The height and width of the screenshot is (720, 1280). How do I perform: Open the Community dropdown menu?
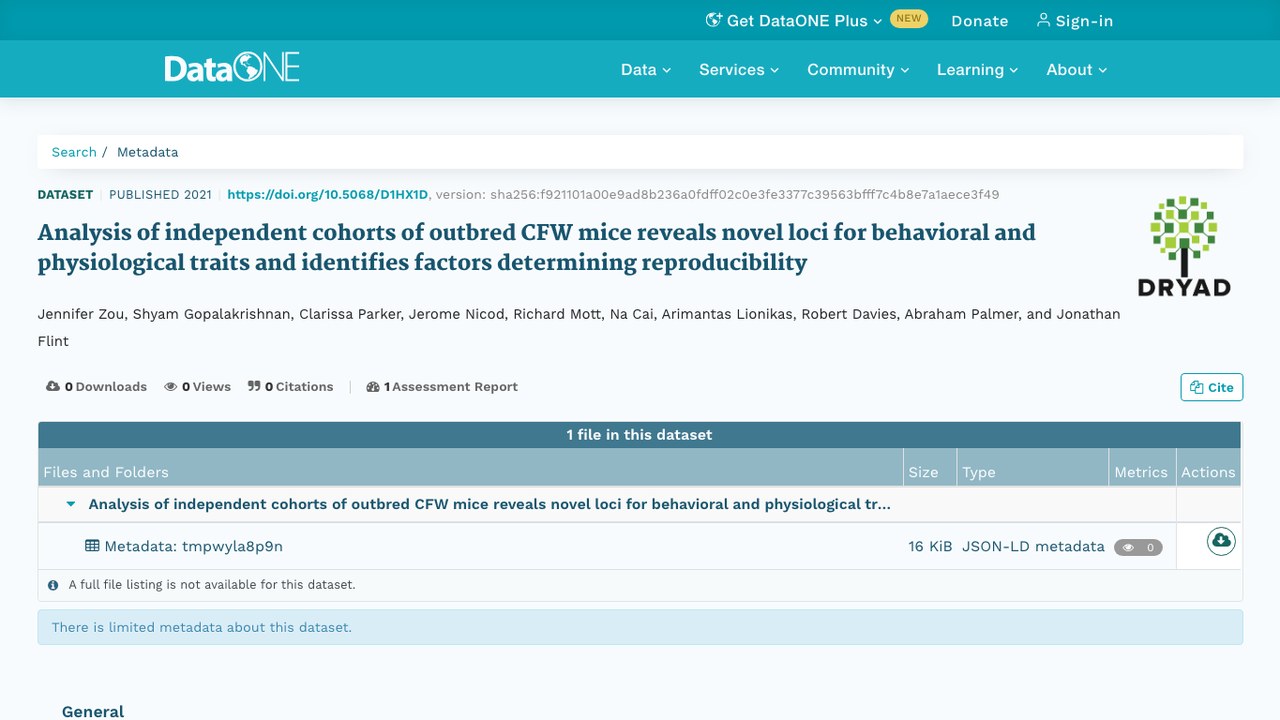coord(858,69)
